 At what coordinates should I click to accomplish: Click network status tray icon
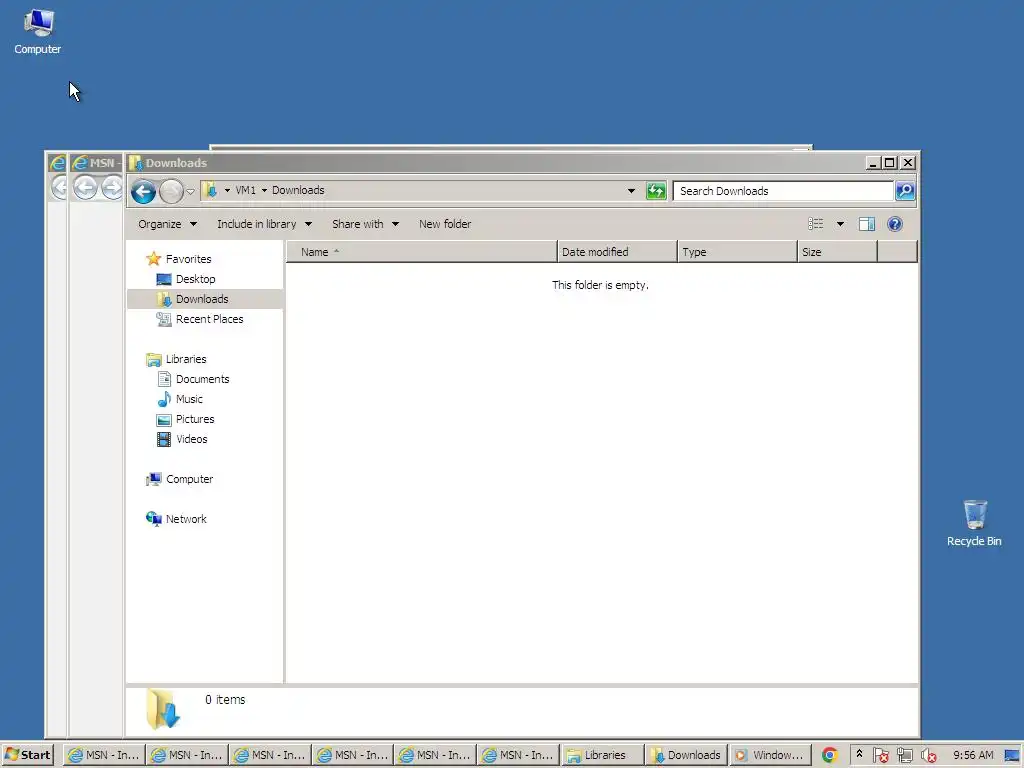coord(904,756)
